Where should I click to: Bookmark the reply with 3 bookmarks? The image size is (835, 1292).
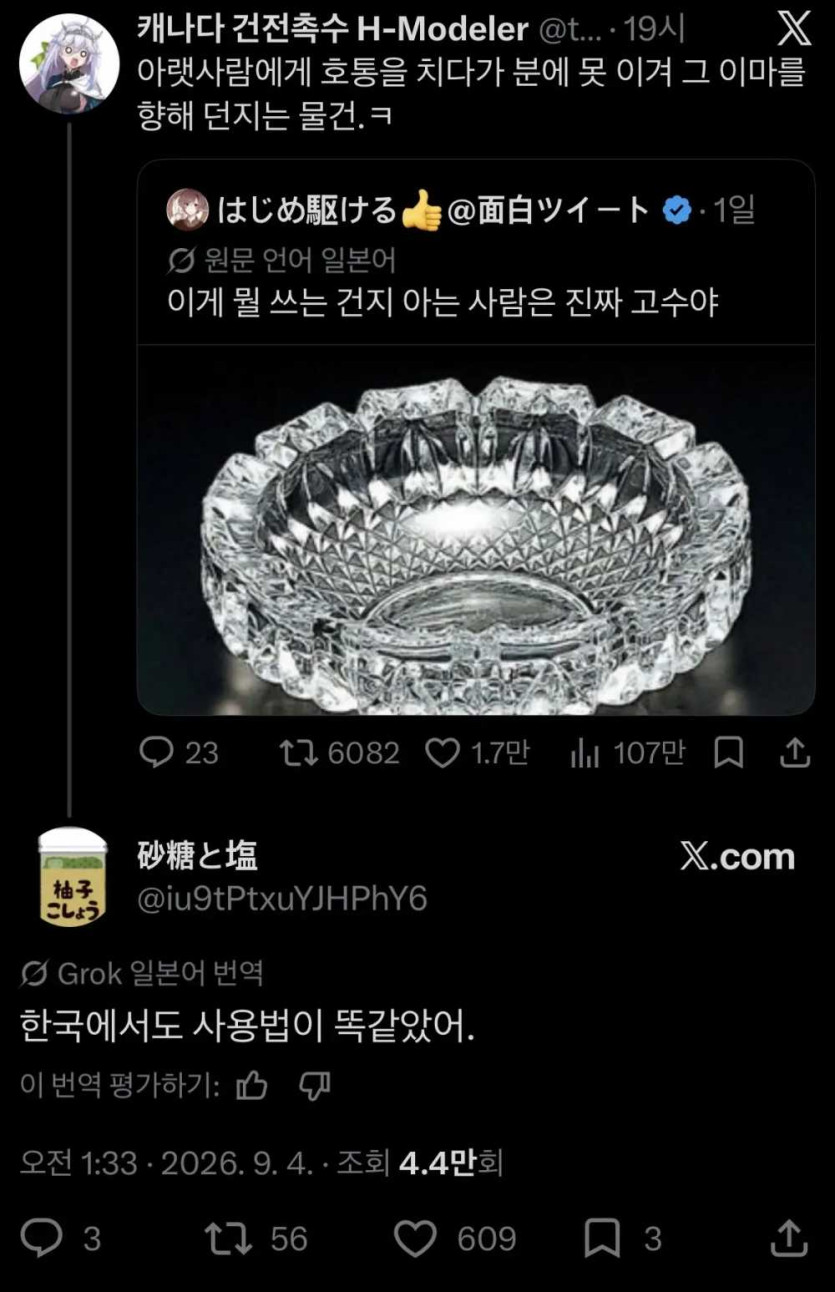pos(623,1239)
